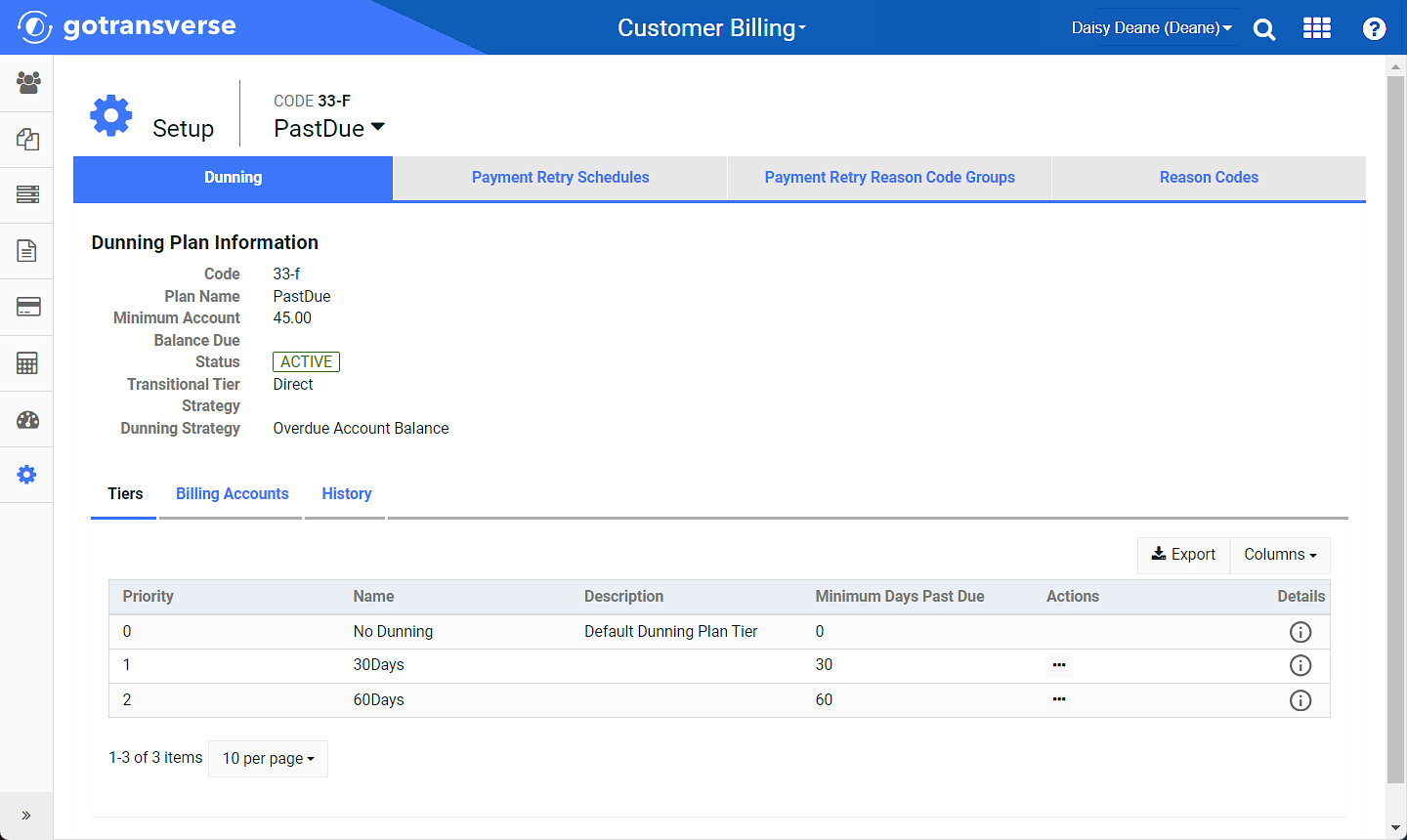The height and width of the screenshot is (840, 1407).
Task: Sort by Priority column header
Action: pyautogui.click(x=148, y=597)
